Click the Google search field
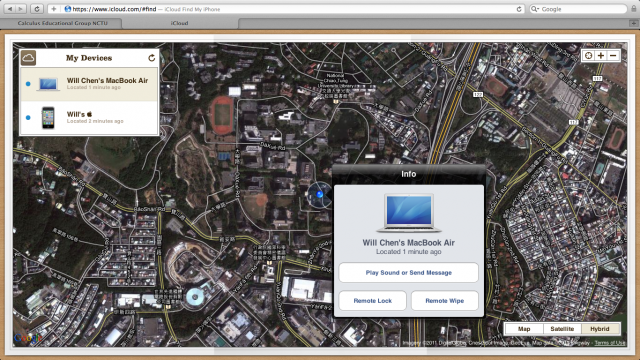 click(x=578, y=9)
